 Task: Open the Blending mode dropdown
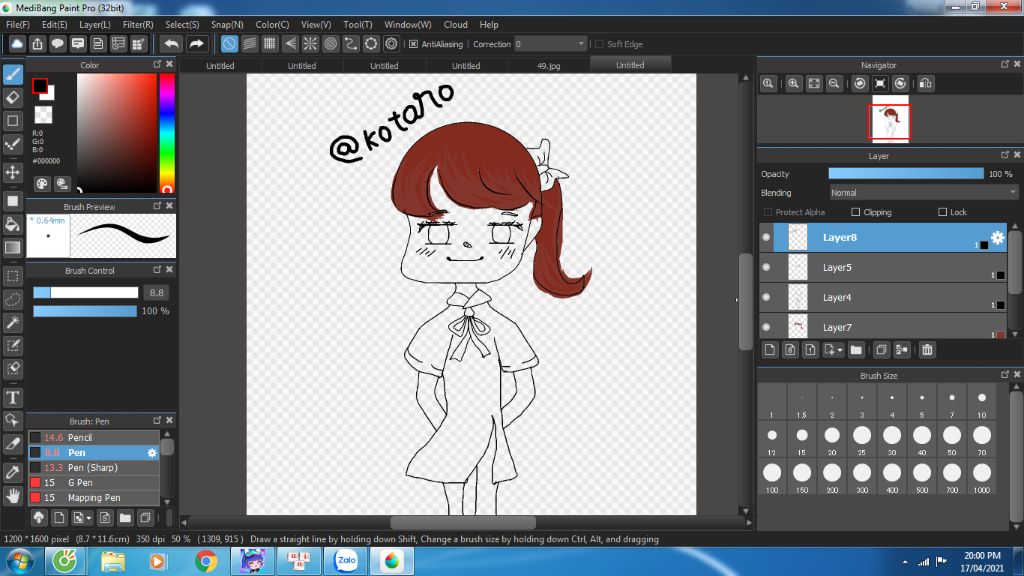pos(923,193)
